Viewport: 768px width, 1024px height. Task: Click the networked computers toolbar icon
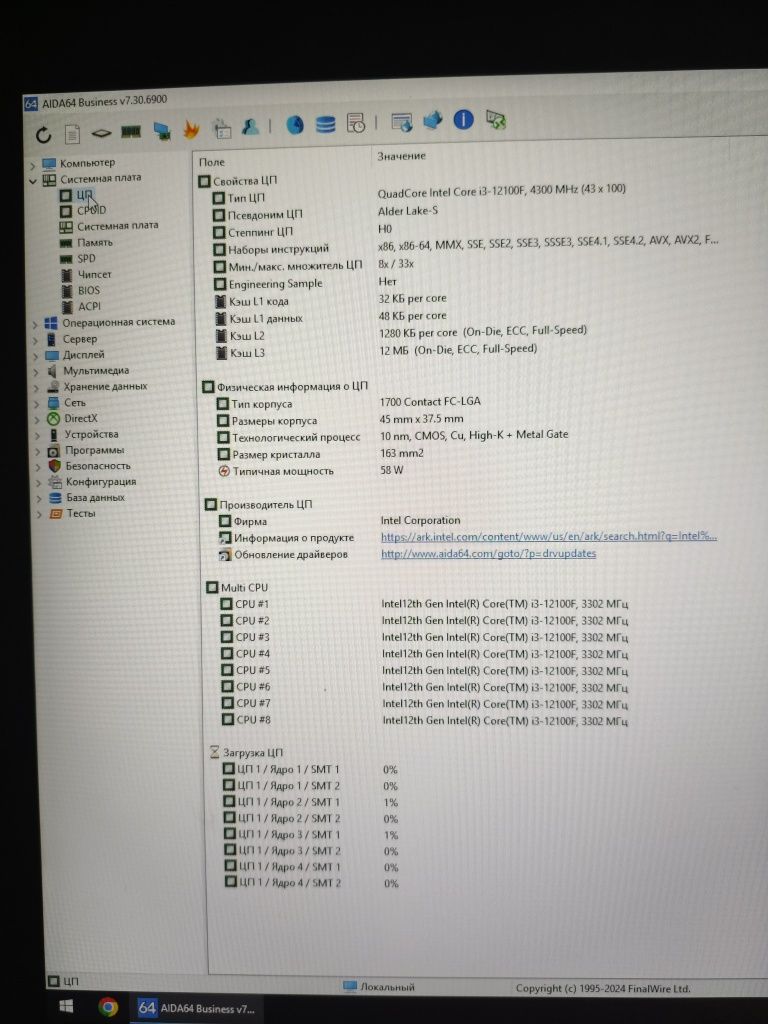point(161,131)
